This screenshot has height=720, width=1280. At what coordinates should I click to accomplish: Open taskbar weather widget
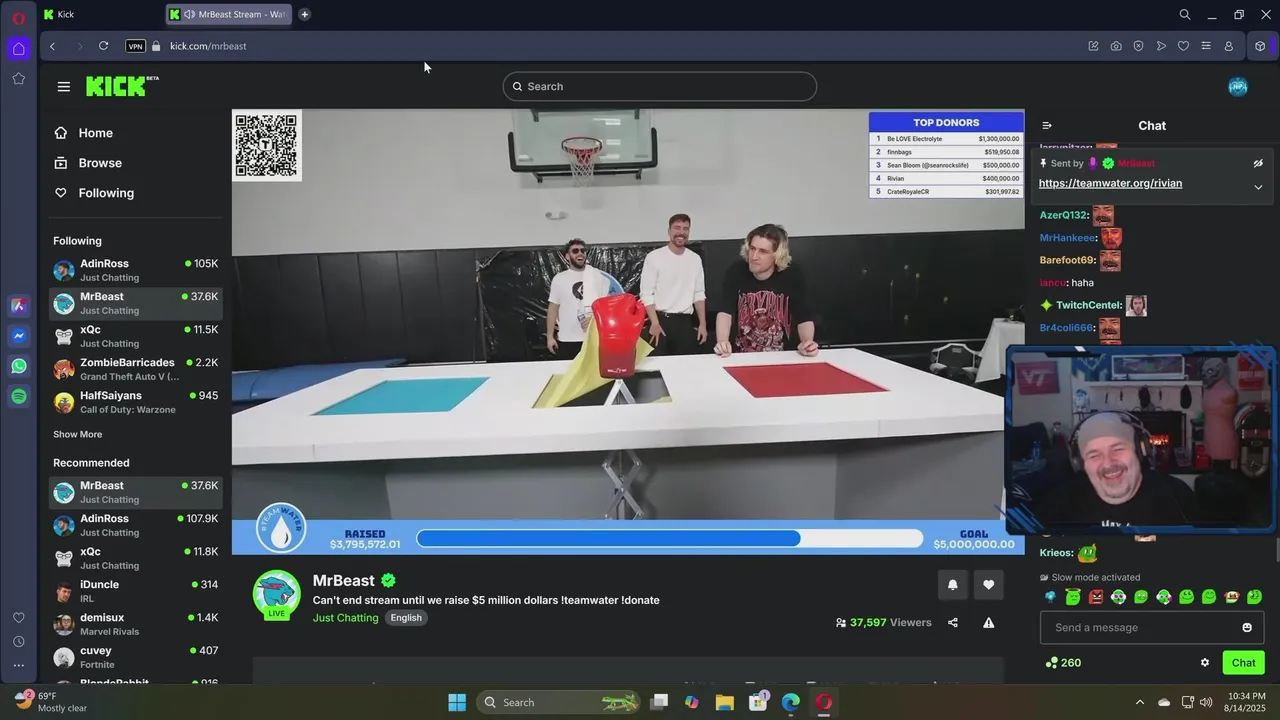pyautogui.click(x=52, y=701)
